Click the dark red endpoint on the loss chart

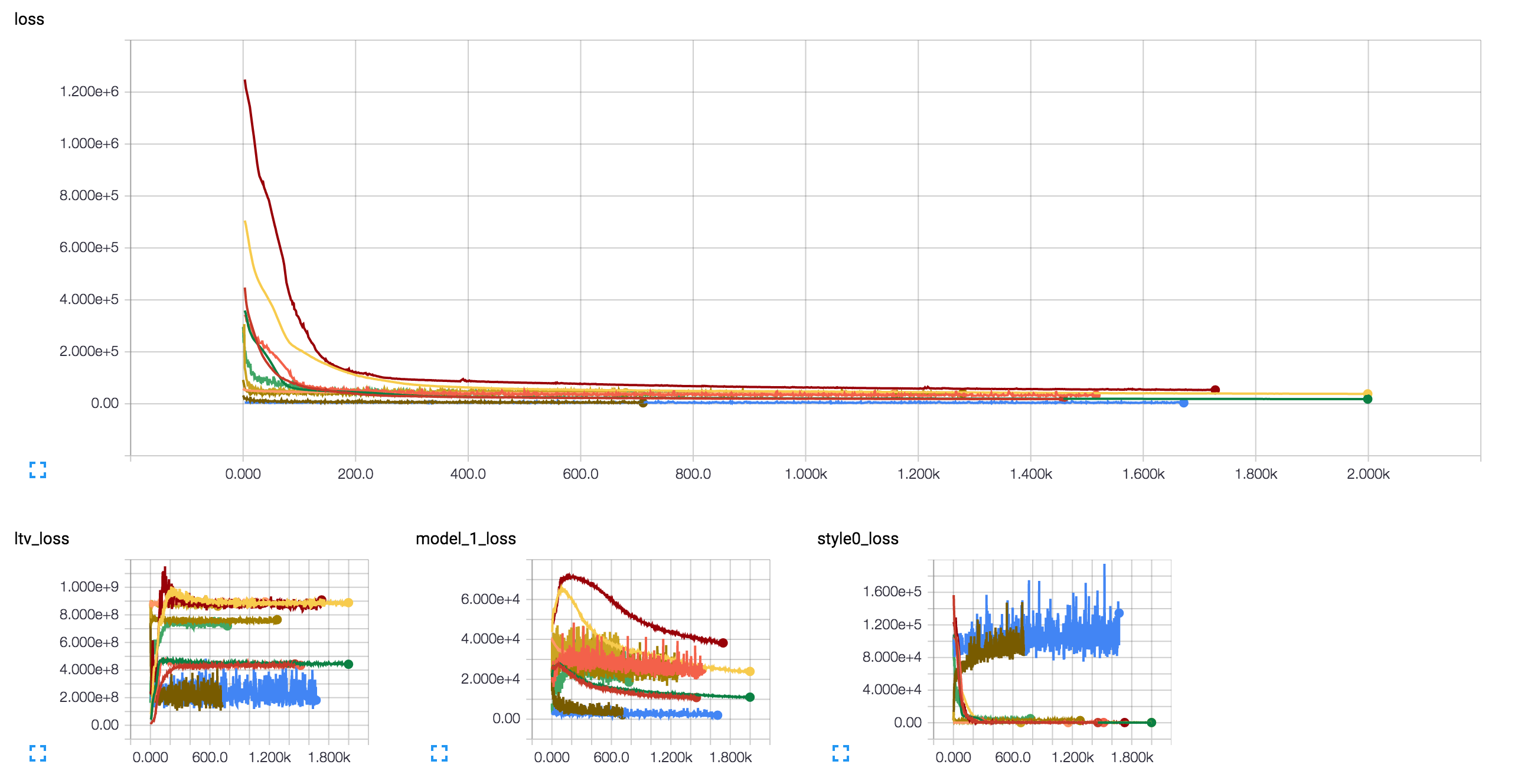pos(1215,390)
